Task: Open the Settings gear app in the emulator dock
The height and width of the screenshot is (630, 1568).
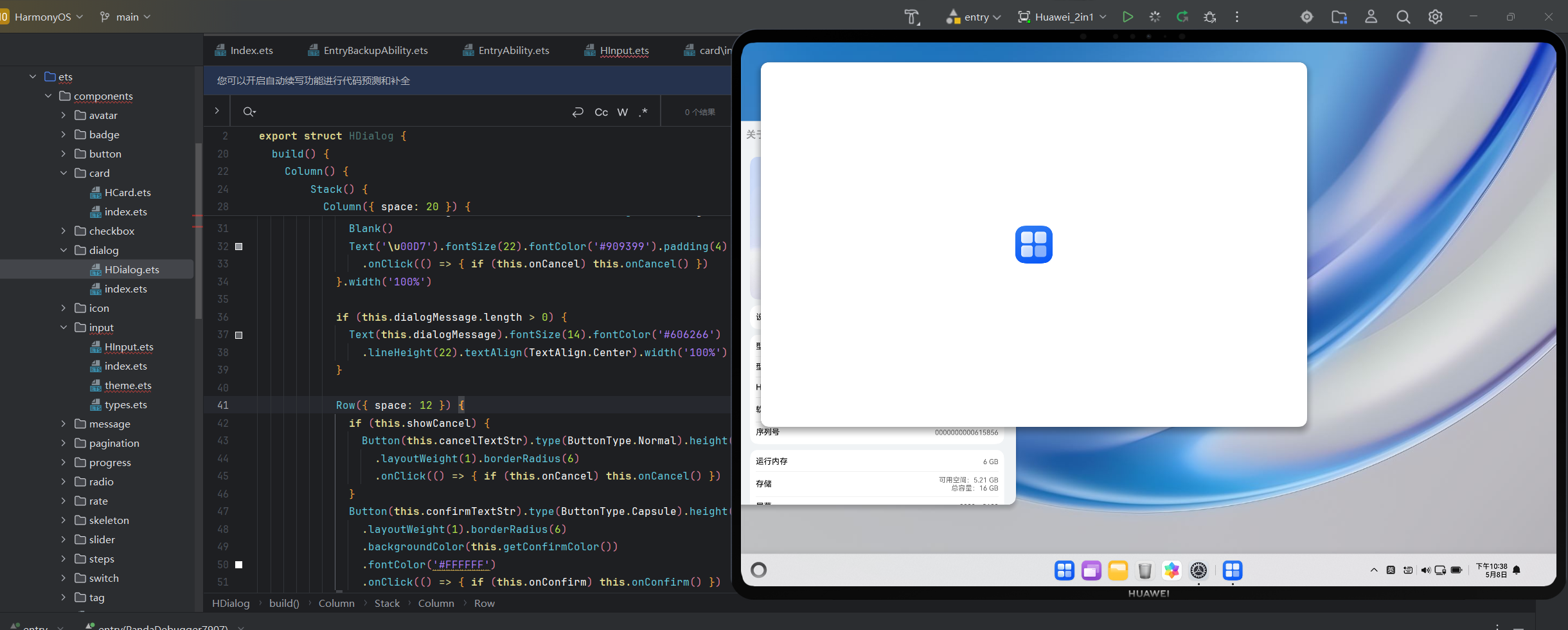Action: [1198, 570]
